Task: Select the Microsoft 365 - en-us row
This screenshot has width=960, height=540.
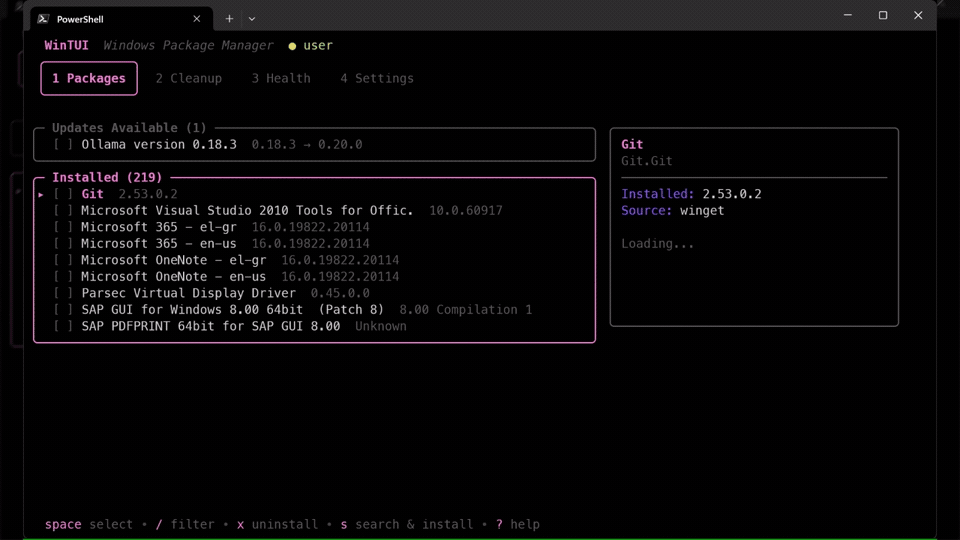Action: click(314, 244)
